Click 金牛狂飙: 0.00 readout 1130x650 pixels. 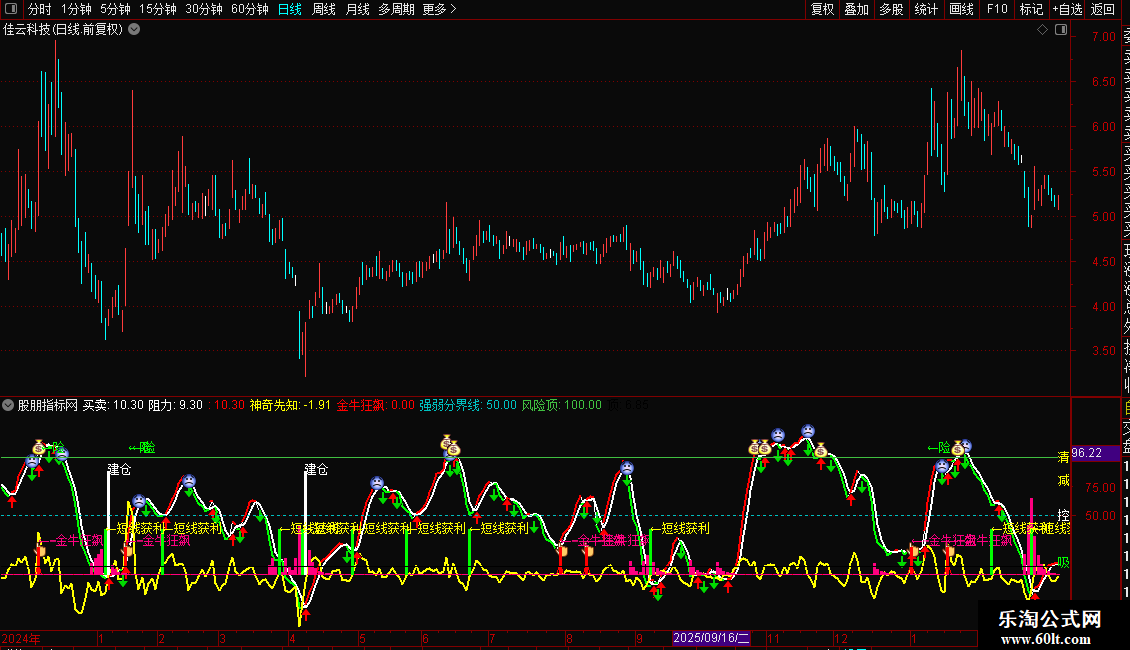coord(375,405)
